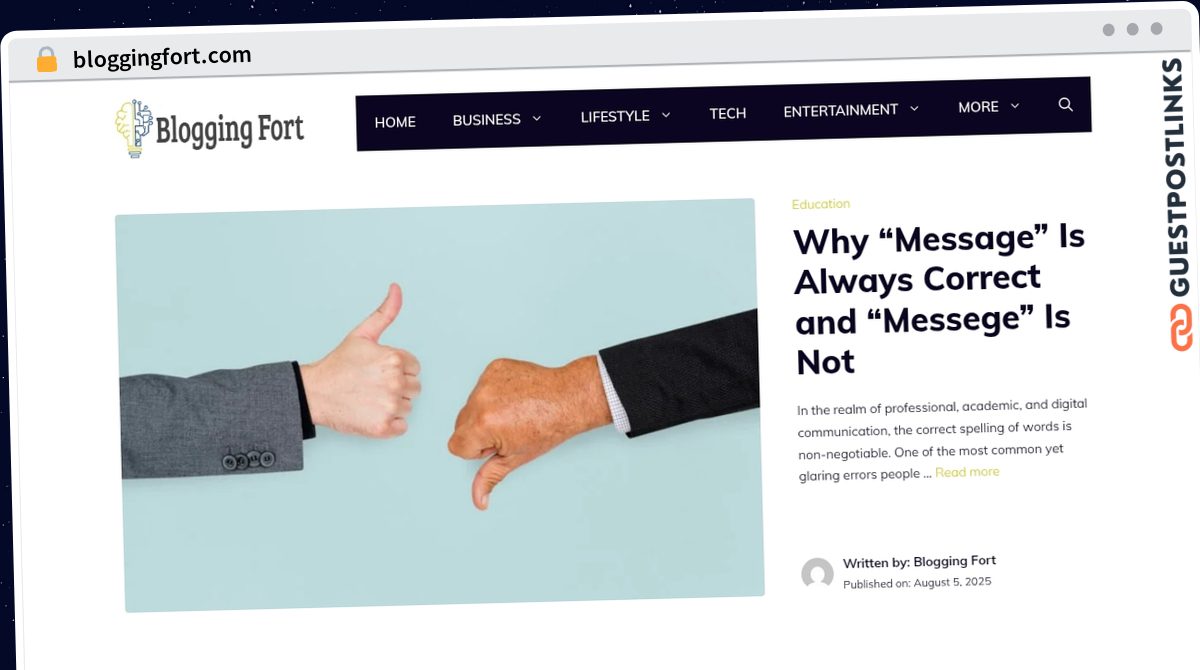Click the GuestPostLinks chain logo icon

pos(1181,328)
